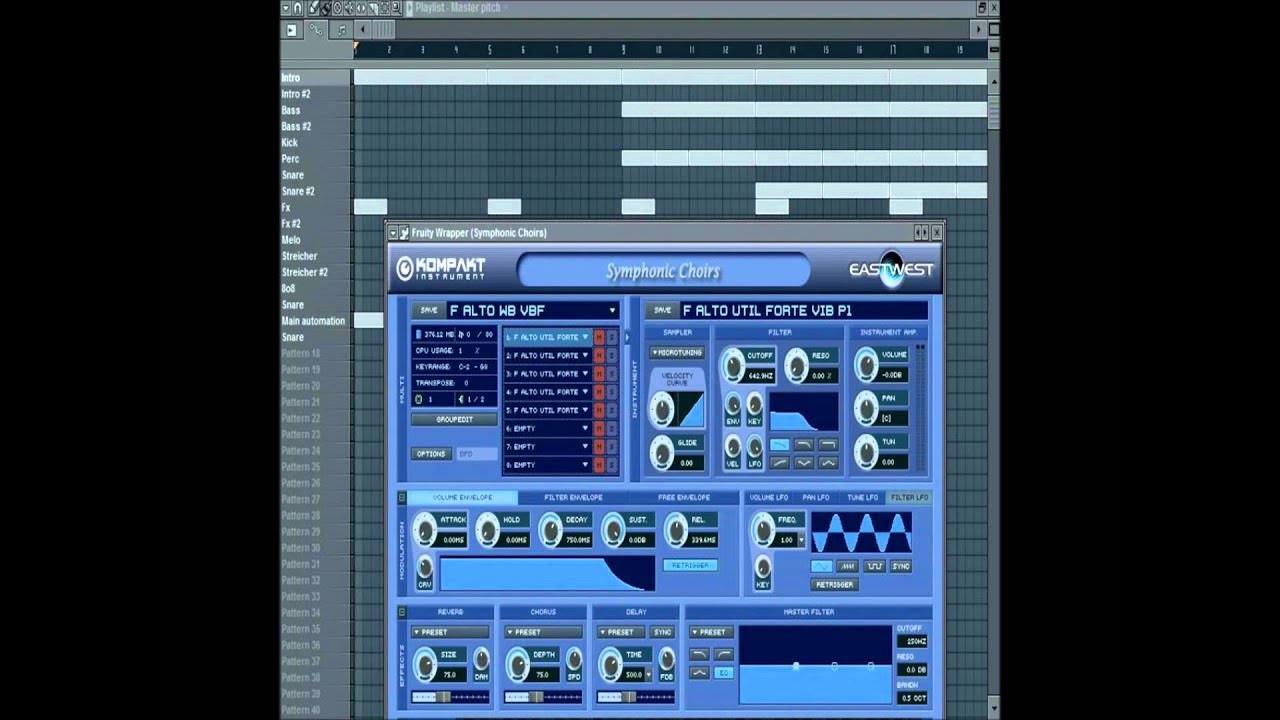The height and width of the screenshot is (720, 1280).
Task: Click the Fruity Wrapper preset arrows icon
Action: [x=921, y=233]
